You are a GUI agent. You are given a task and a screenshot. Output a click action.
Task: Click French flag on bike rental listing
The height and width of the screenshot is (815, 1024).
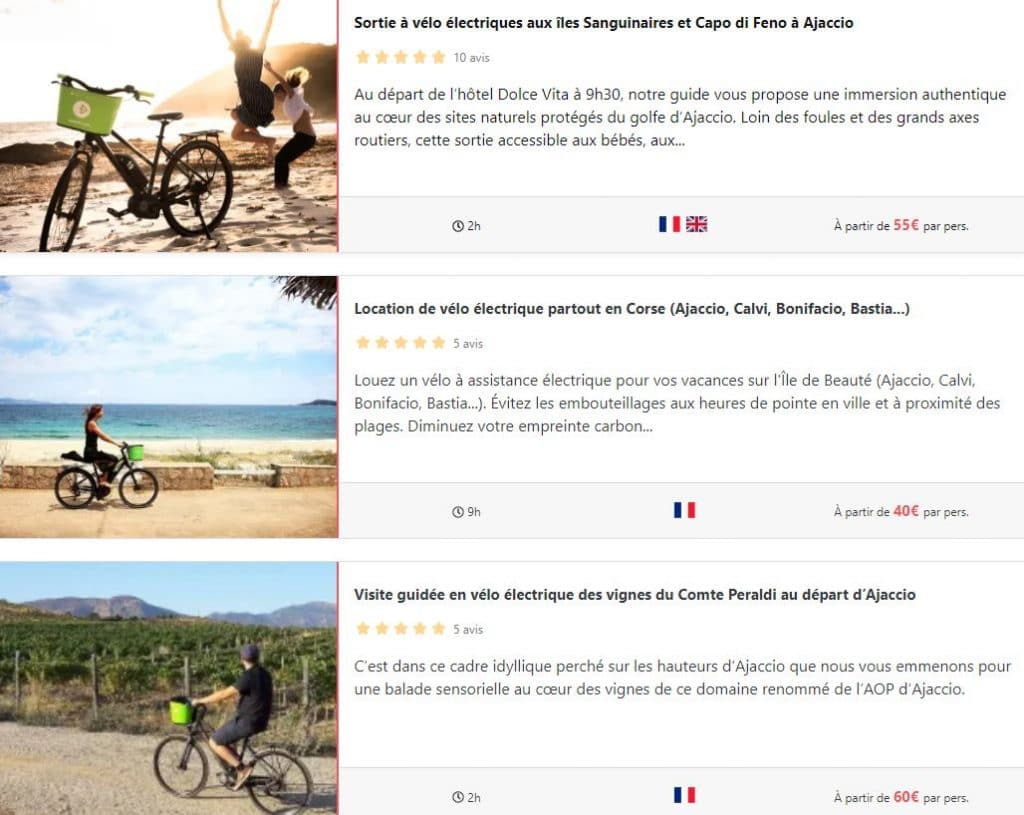pyautogui.click(x=684, y=510)
